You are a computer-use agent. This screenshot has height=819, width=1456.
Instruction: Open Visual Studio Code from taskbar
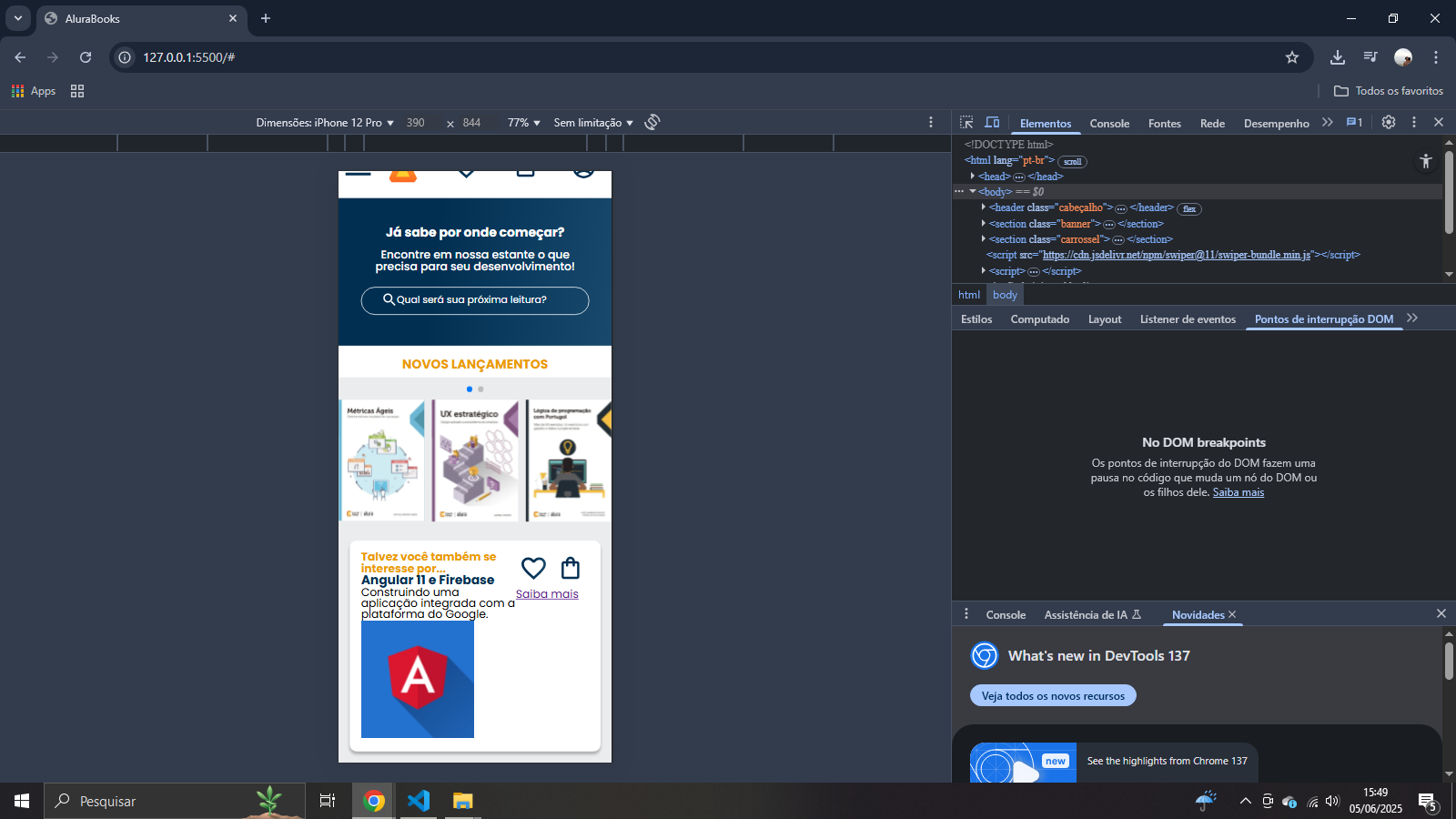pyautogui.click(x=419, y=801)
